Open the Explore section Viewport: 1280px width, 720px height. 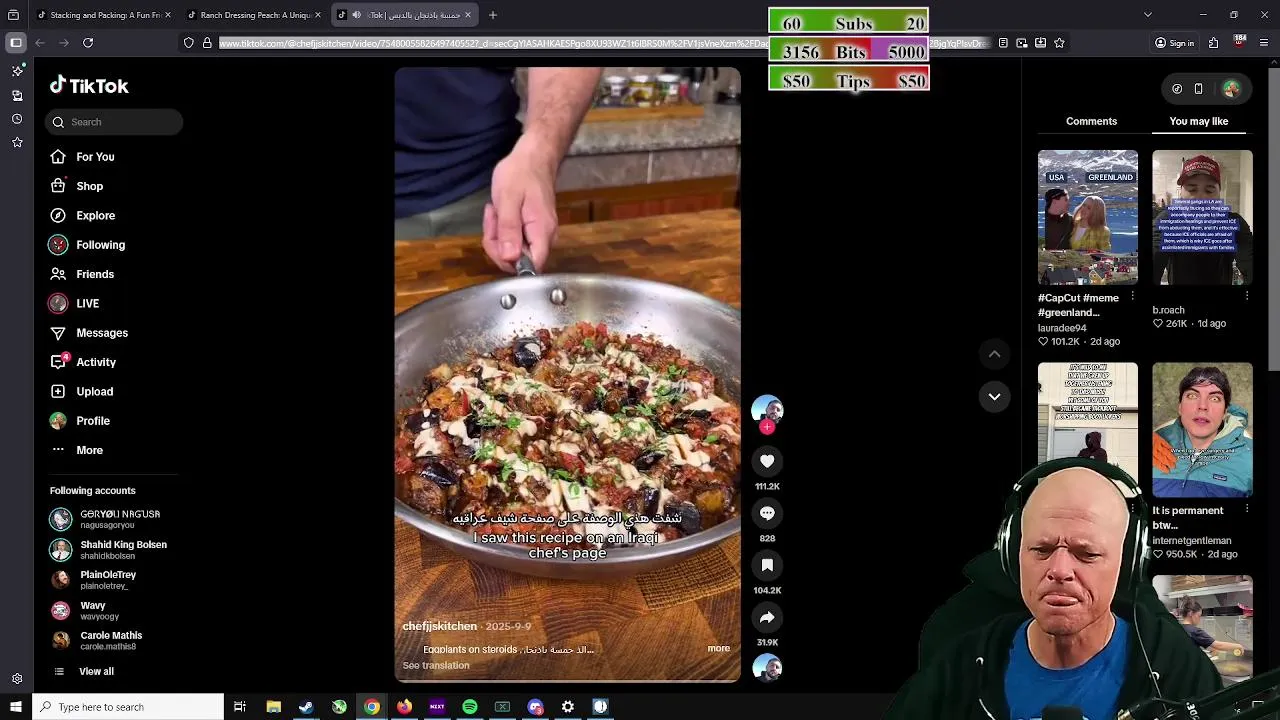click(82, 216)
